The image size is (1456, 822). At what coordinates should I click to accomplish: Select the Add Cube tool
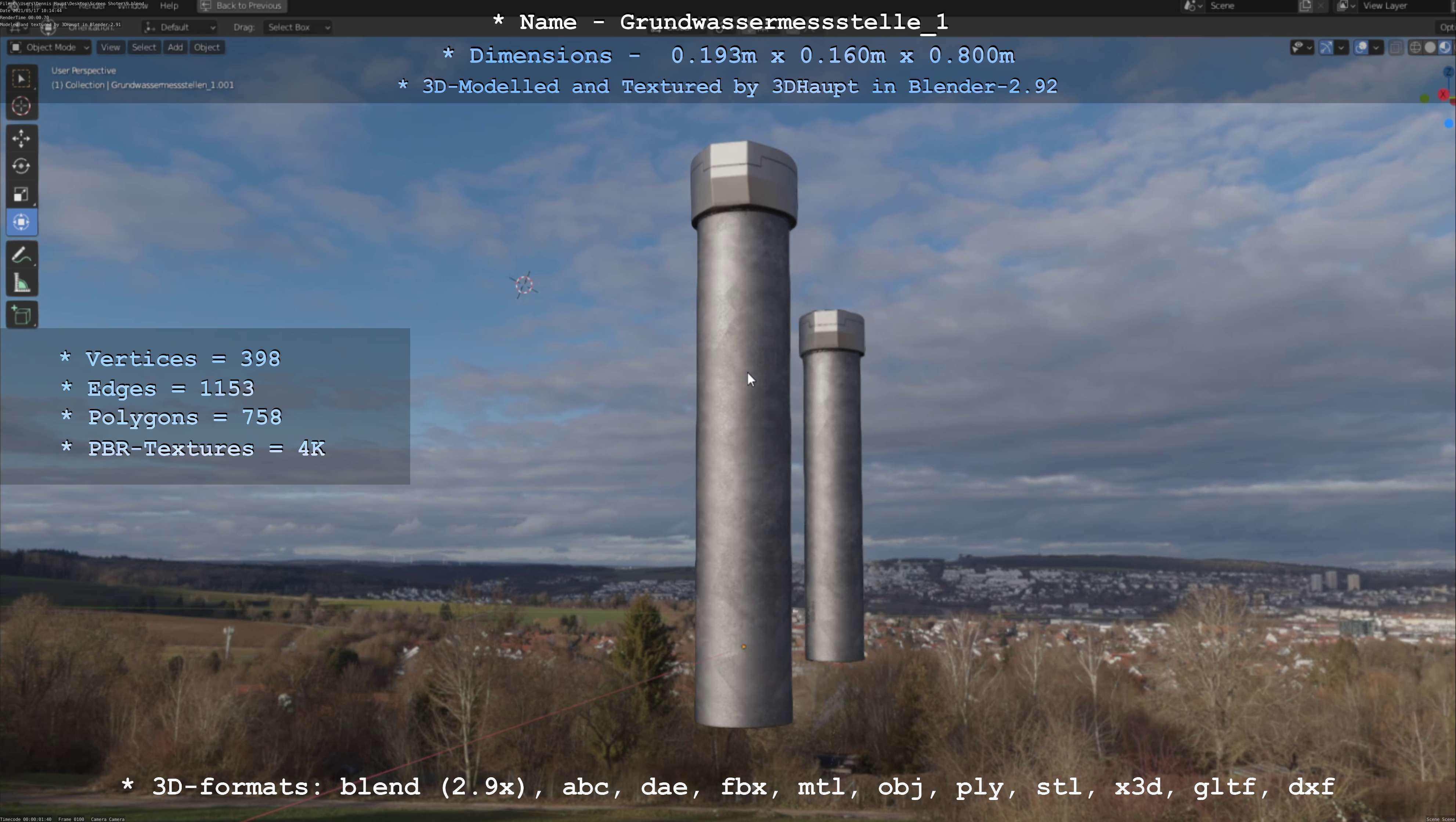coord(21,315)
